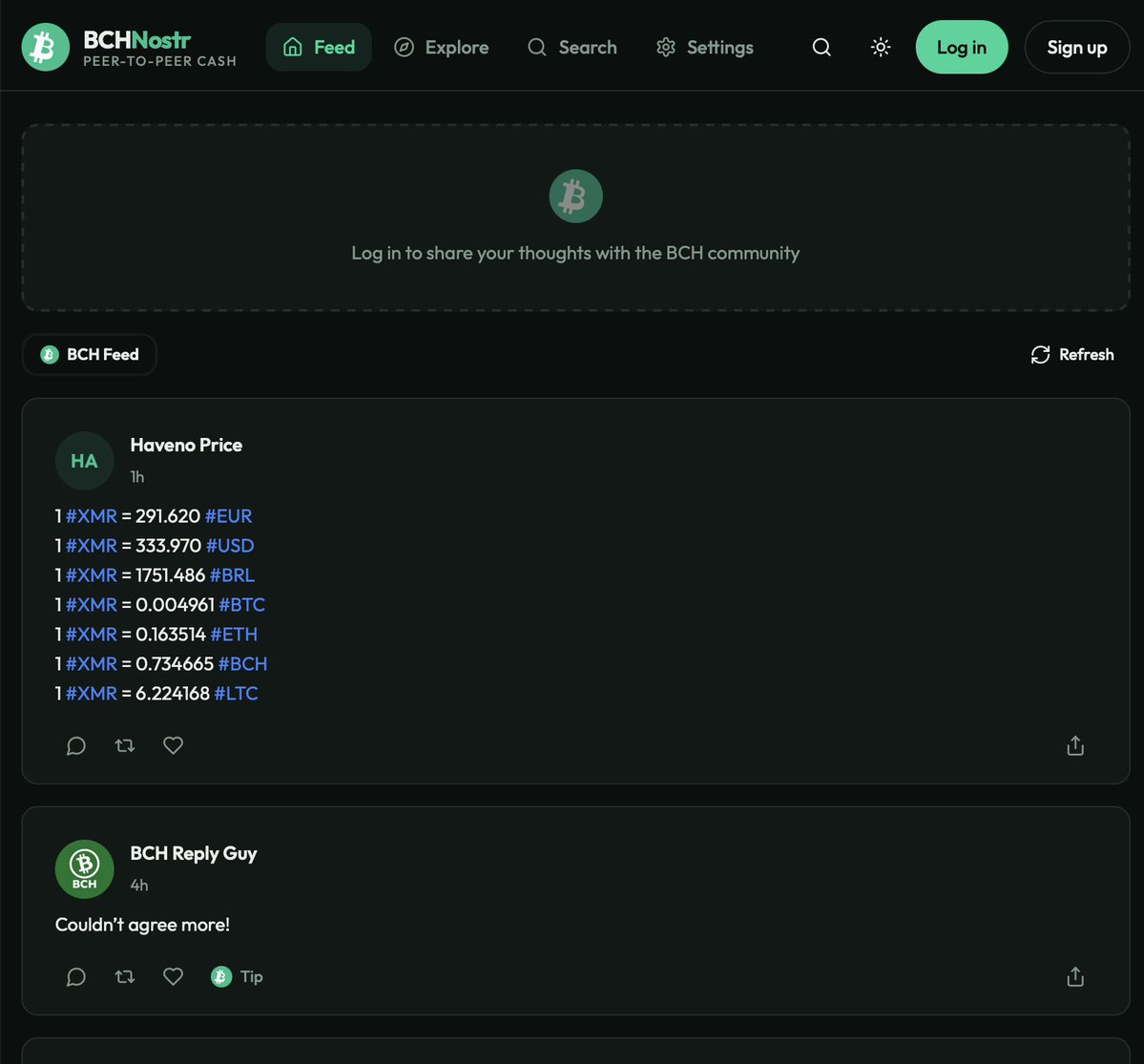Share the Haveno Price post

click(1075, 746)
